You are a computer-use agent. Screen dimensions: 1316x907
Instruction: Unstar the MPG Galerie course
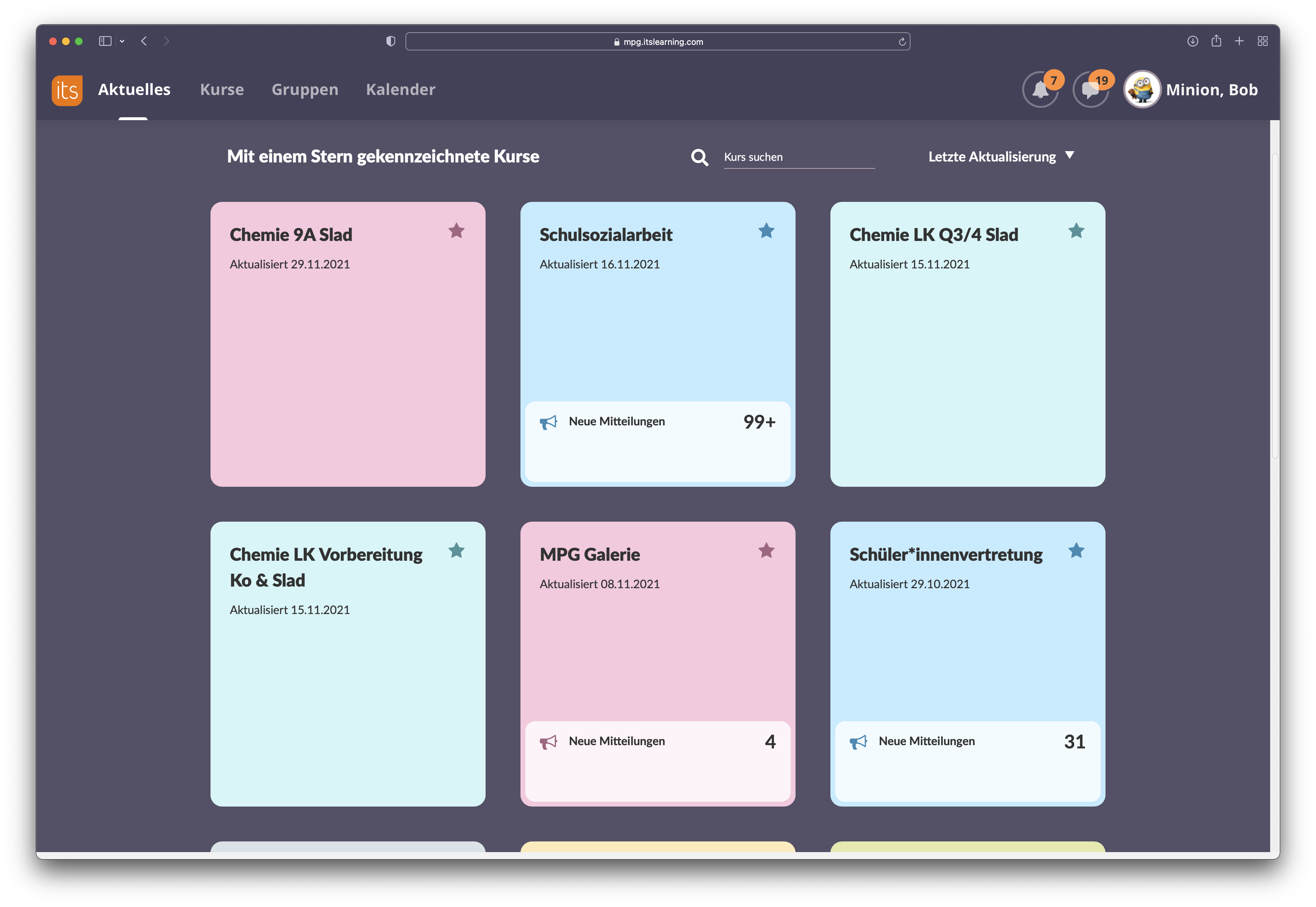pos(766,551)
